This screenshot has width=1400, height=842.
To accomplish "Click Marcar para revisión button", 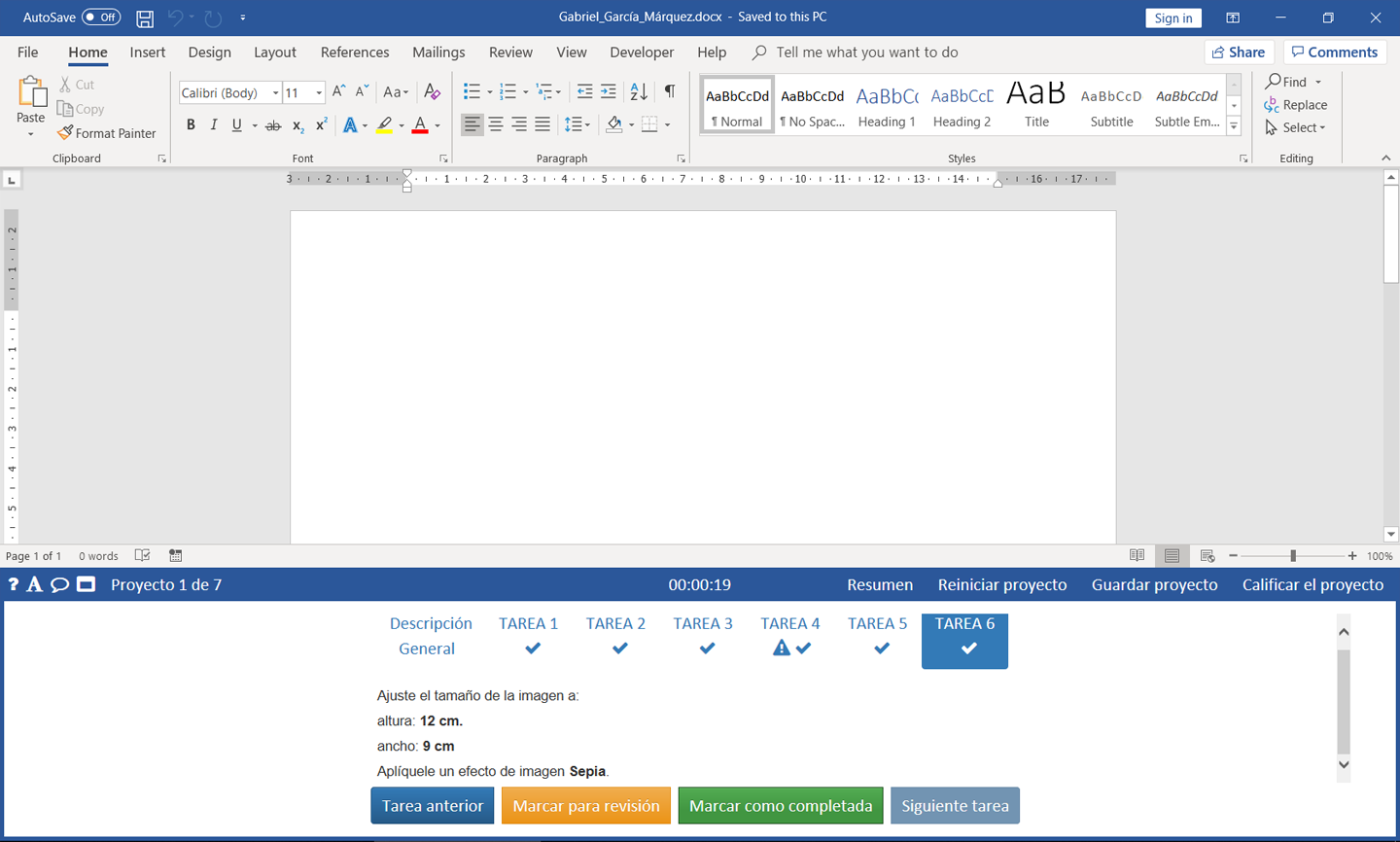I will [586, 806].
